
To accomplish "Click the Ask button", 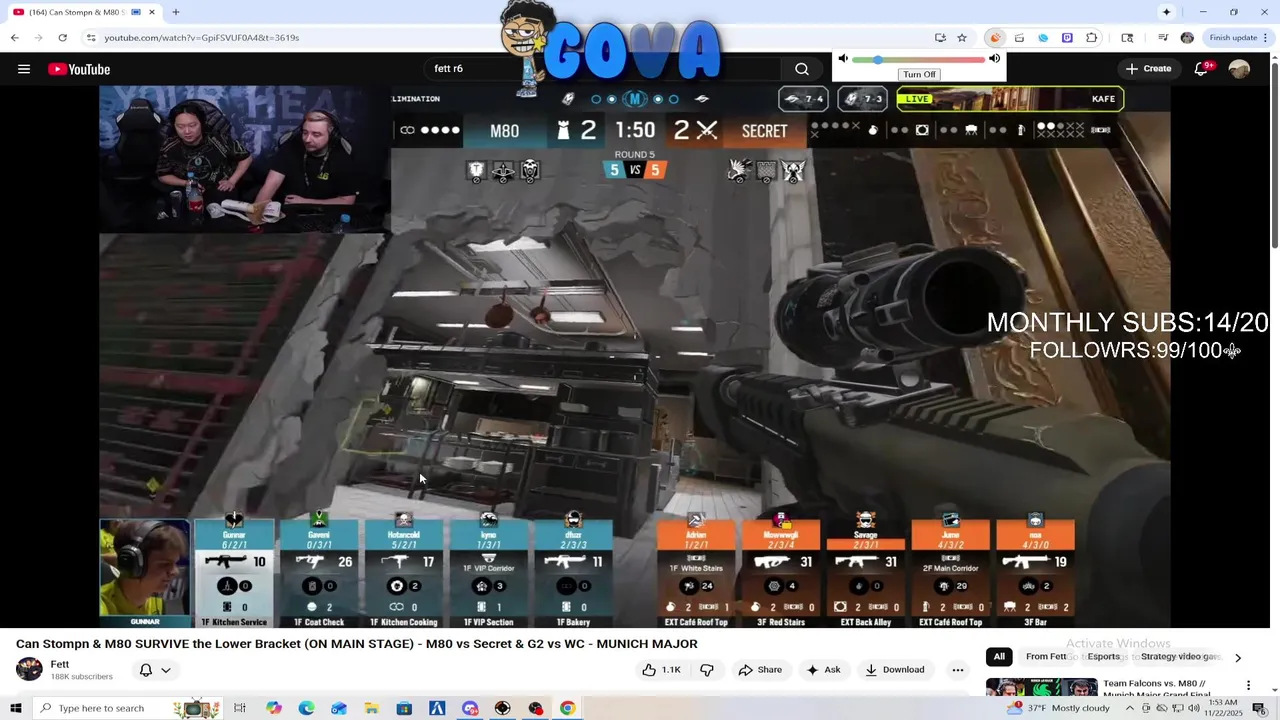I will coord(825,670).
